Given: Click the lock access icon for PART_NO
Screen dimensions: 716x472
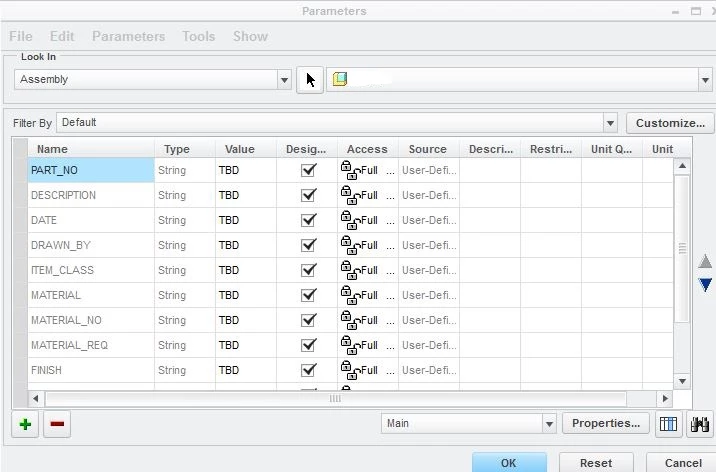Looking at the screenshot, I should click(x=350, y=170).
